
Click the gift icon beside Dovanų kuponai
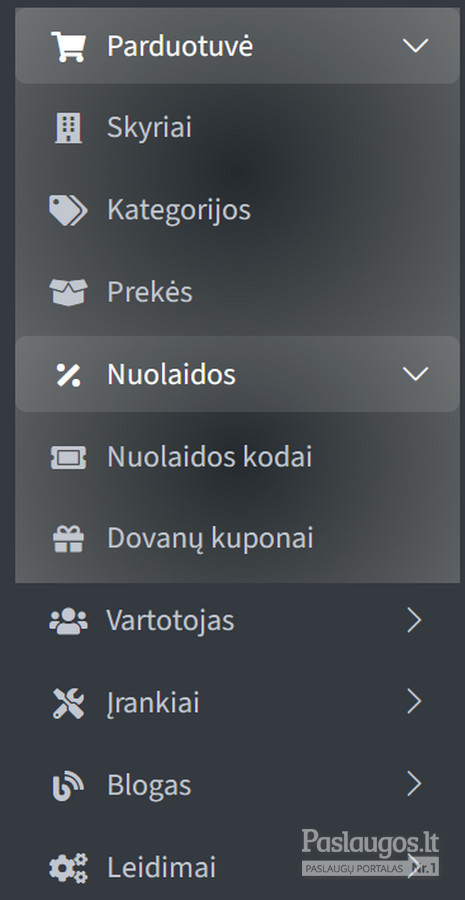(68, 539)
